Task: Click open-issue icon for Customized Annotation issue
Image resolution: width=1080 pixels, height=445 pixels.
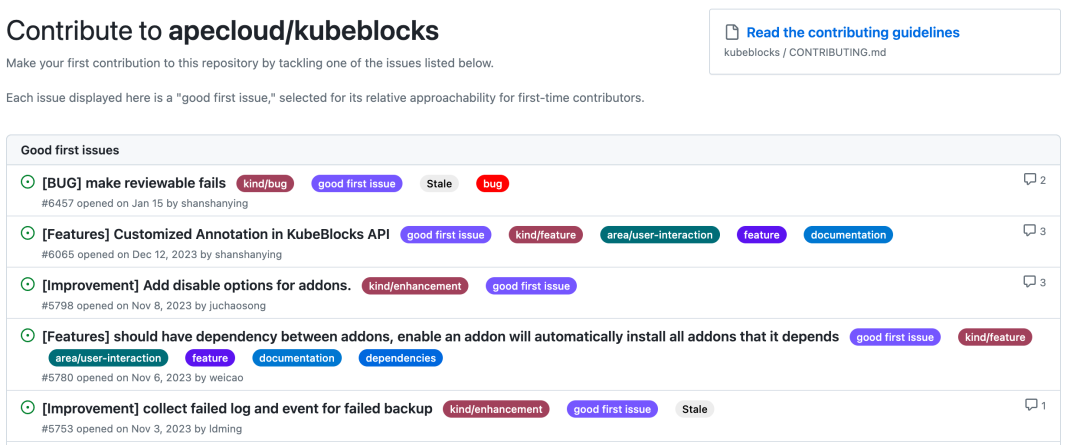Action: coord(28,234)
